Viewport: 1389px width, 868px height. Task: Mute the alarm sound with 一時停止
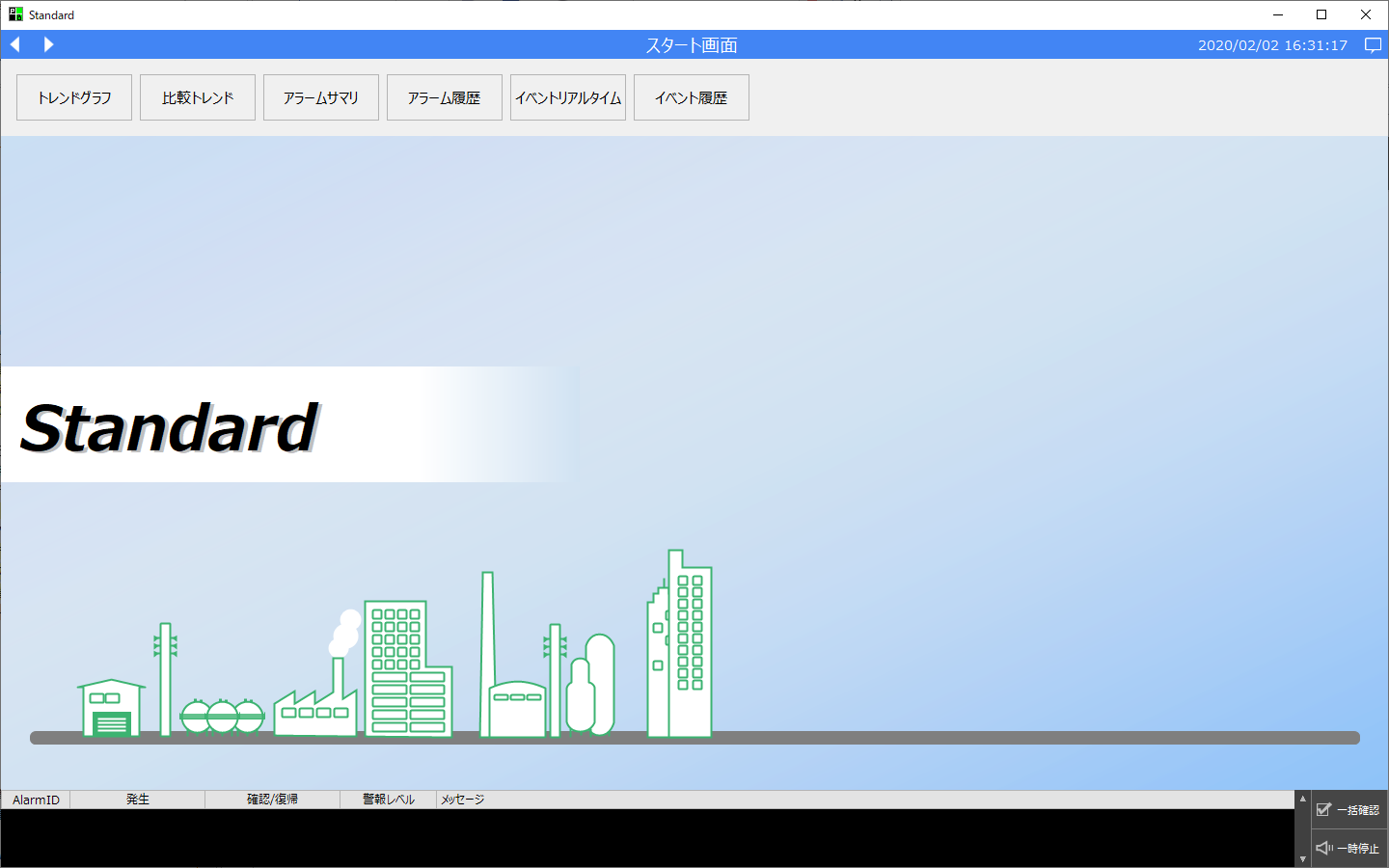coord(1348,849)
